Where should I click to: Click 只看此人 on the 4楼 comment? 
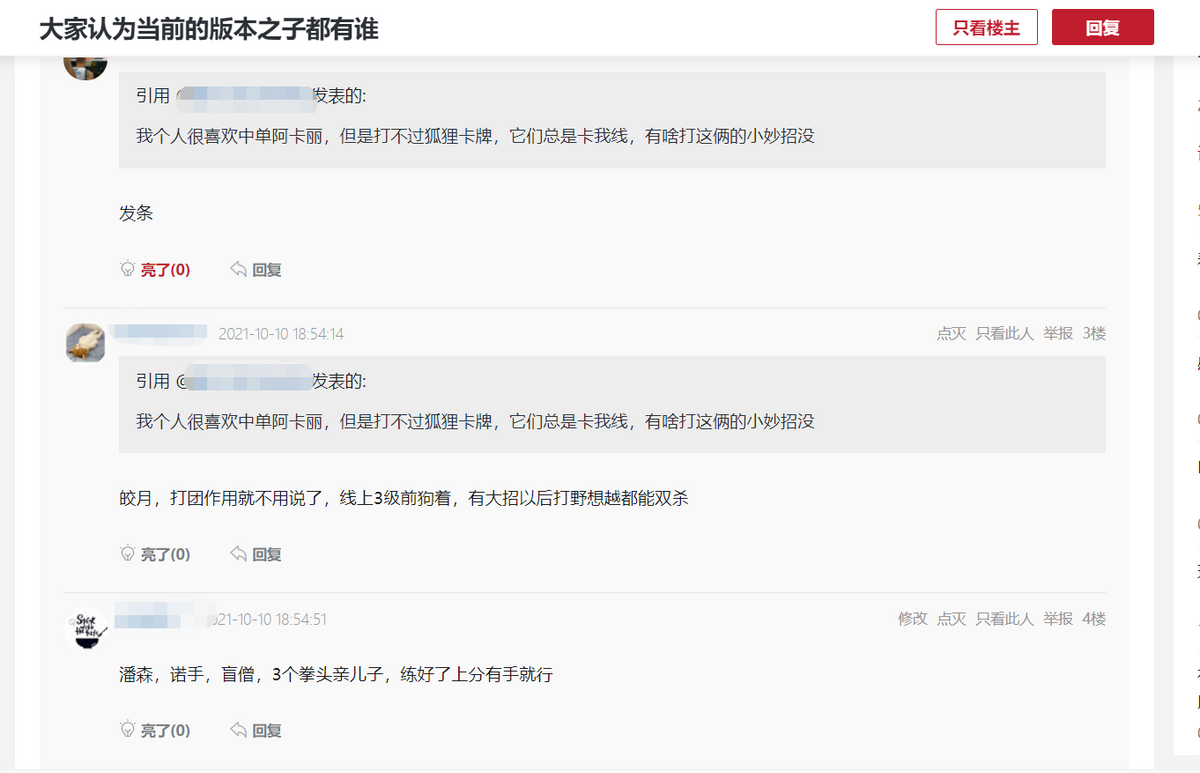tap(1005, 619)
